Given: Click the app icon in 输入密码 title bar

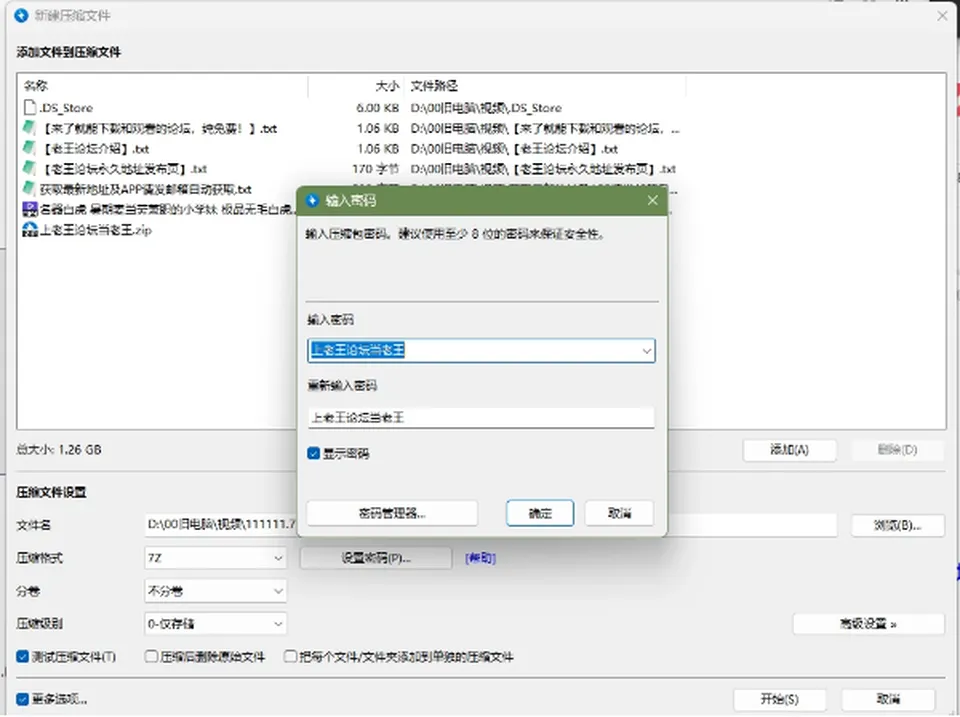Looking at the screenshot, I should coord(312,200).
